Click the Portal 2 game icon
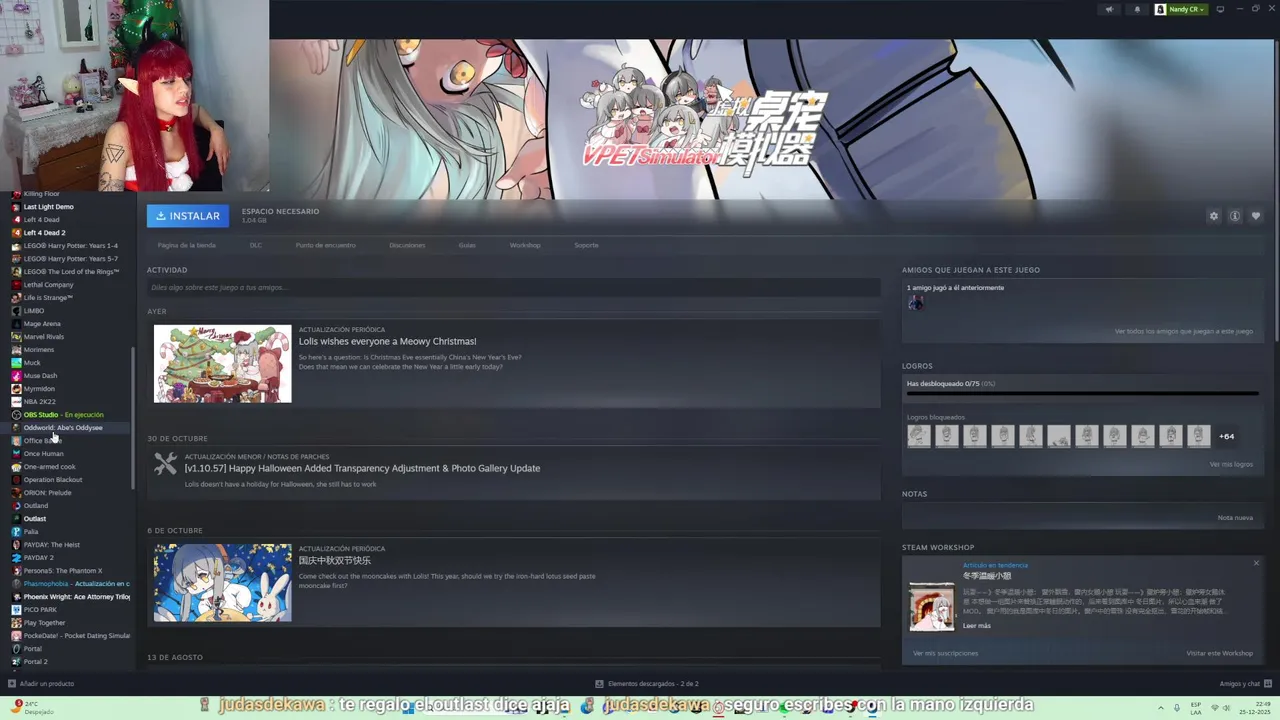 tap(16, 662)
